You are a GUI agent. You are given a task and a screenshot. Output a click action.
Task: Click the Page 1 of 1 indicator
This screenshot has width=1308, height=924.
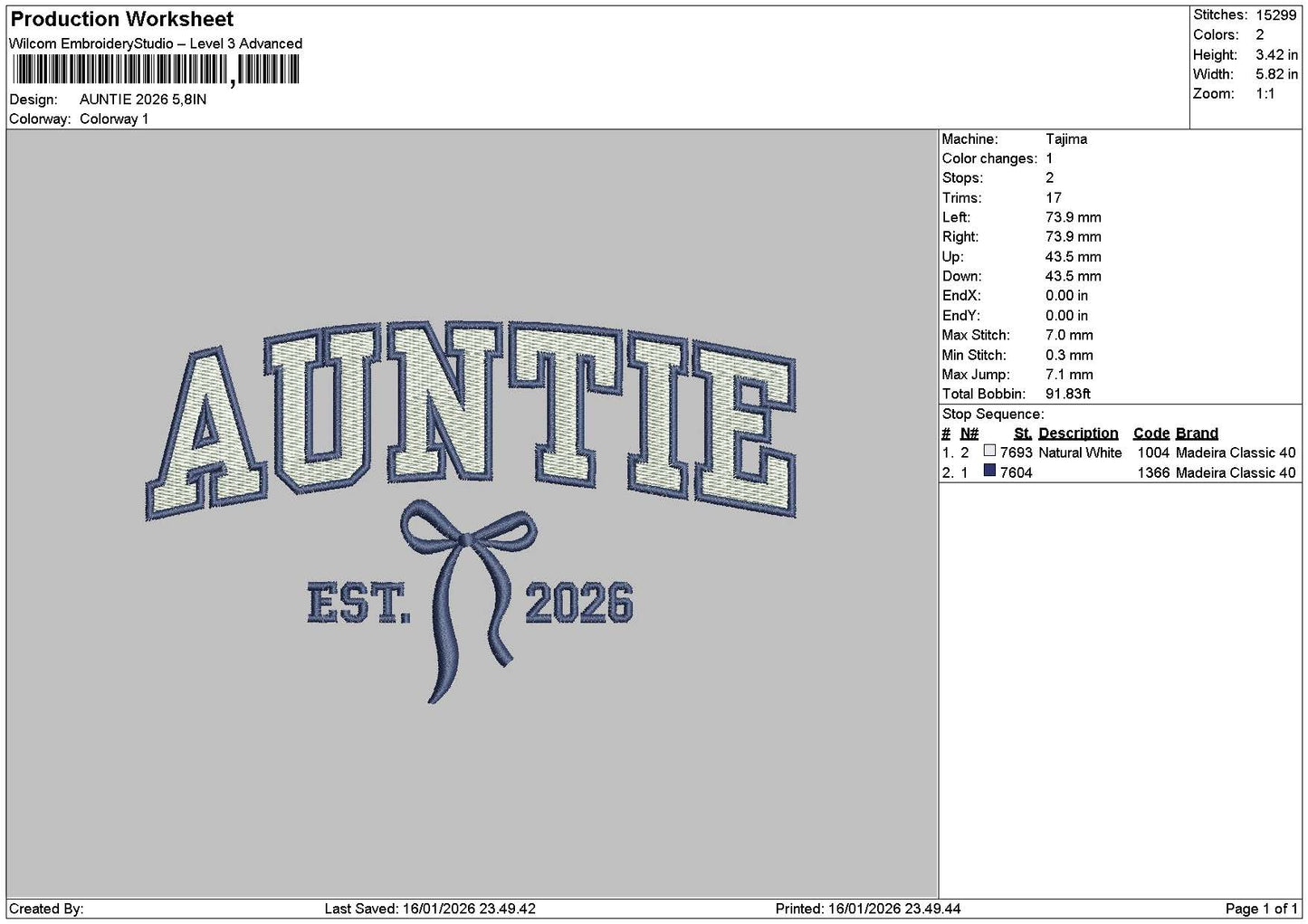tap(1261, 909)
